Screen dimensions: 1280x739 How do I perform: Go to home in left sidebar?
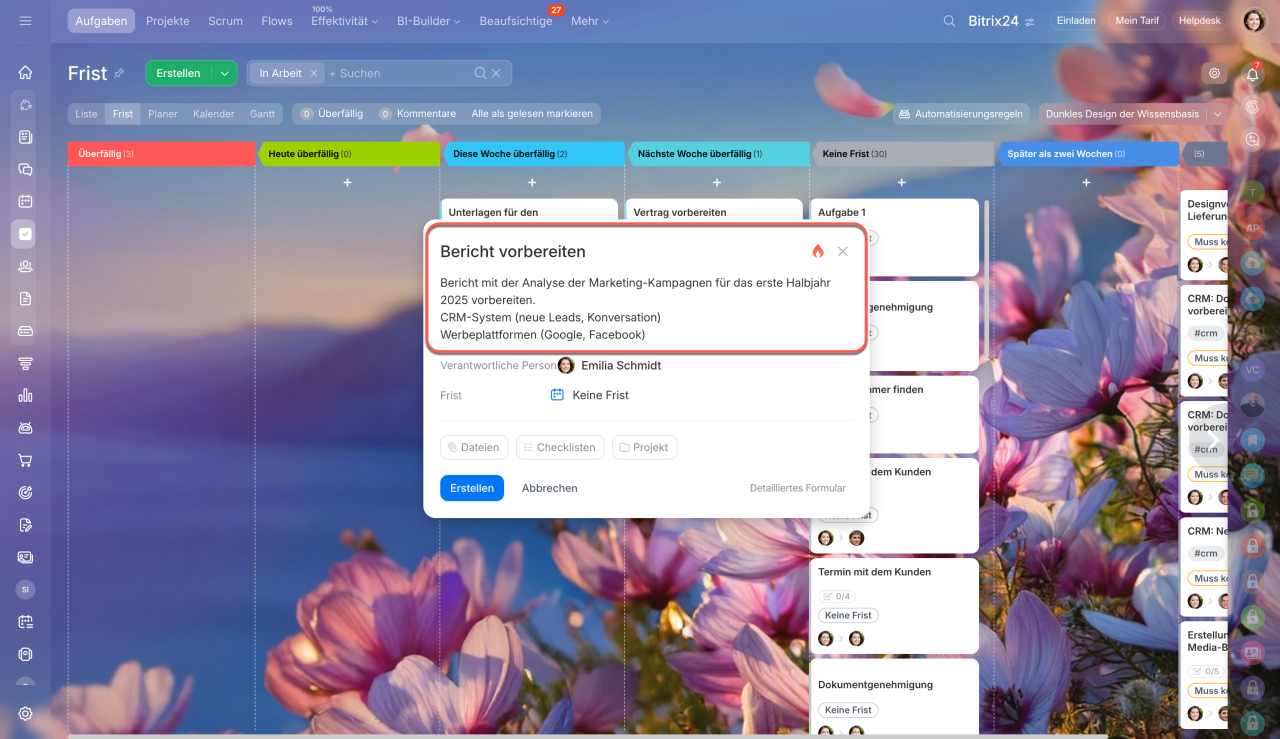(25, 72)
